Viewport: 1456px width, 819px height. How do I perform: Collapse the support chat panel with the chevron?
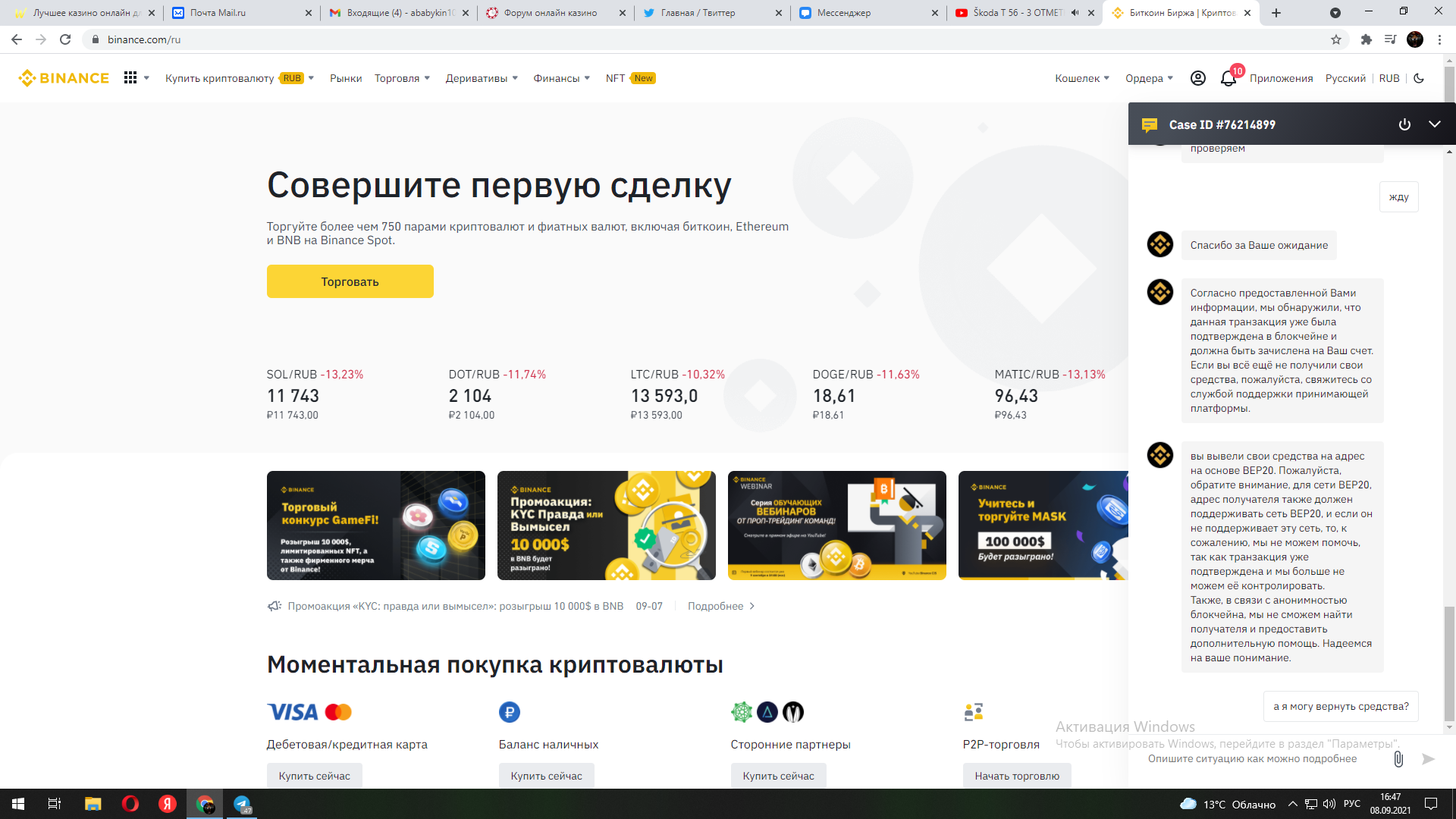(1435, 124)
